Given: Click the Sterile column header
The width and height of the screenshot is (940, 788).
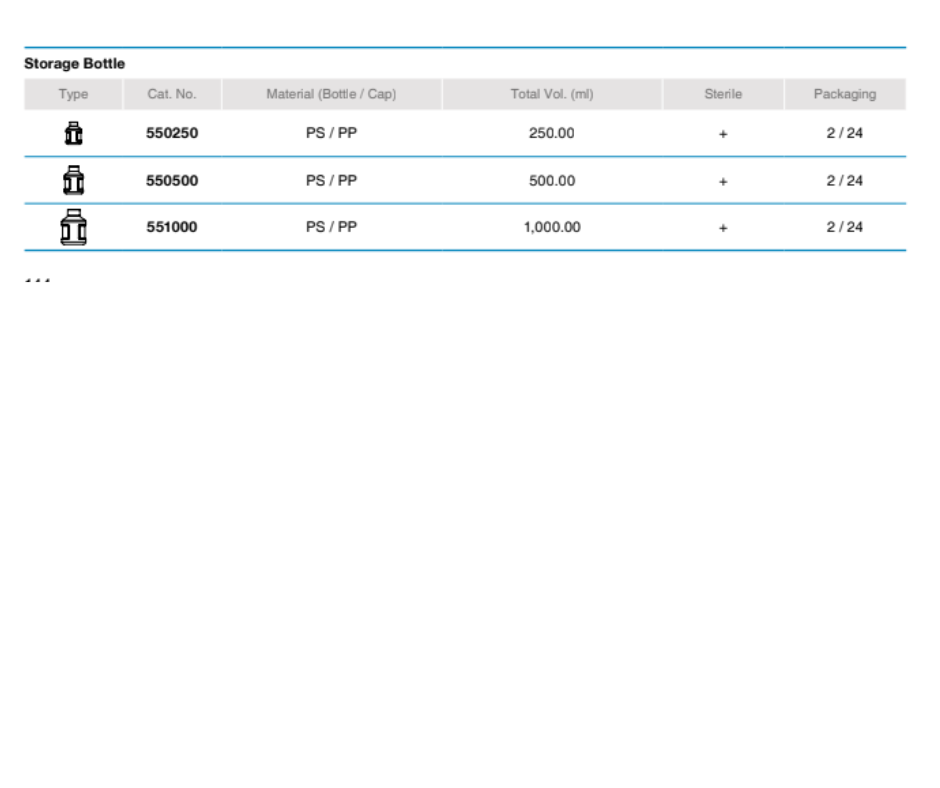Looking at the screenshot, I should [723, 94].
